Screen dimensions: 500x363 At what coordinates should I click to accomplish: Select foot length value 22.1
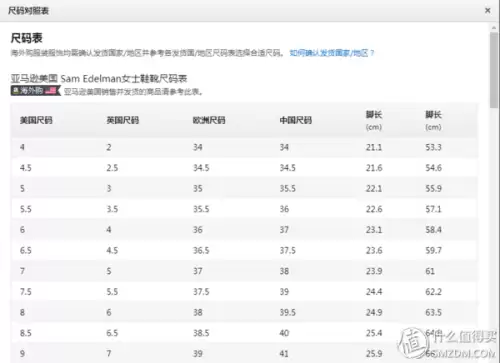pyautogui.click(x=374, y=188)
